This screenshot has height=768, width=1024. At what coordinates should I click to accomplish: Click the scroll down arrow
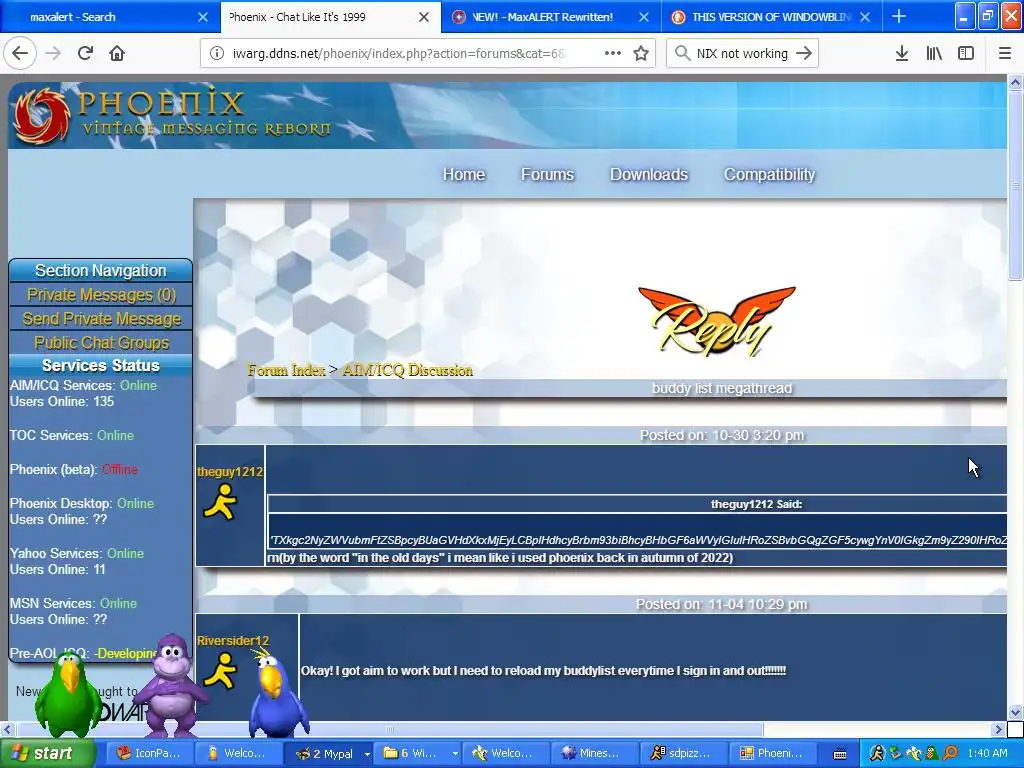pos(1015,712)
